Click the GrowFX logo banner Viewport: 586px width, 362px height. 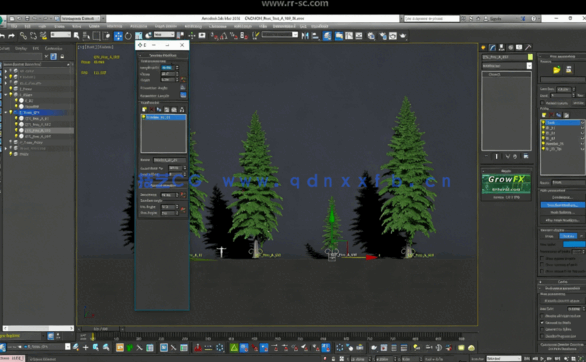point(506,183)
